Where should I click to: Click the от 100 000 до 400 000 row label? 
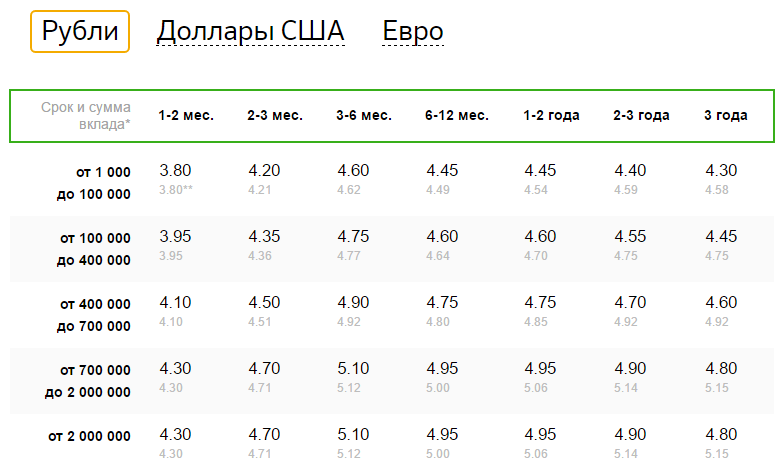tap(94, 249)
